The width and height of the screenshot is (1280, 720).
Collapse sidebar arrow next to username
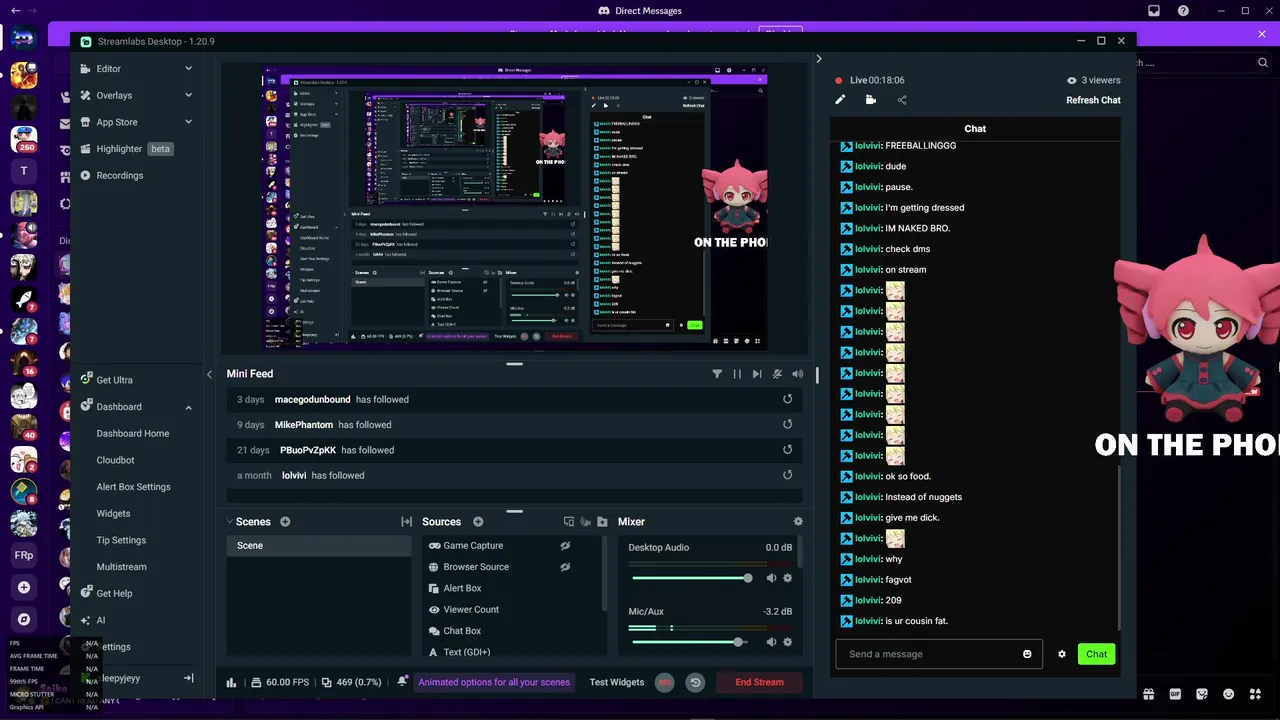click(x=188, y=678)
